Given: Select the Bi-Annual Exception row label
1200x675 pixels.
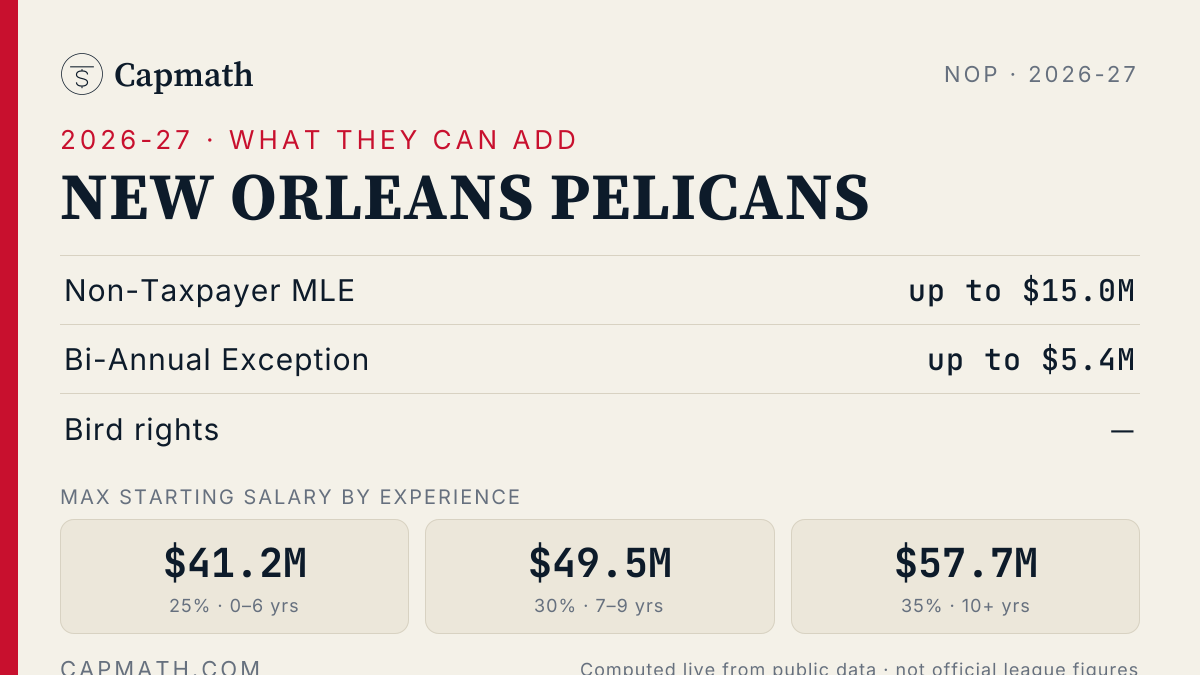Looking at the screenshot, I should [x=217, y=359].
